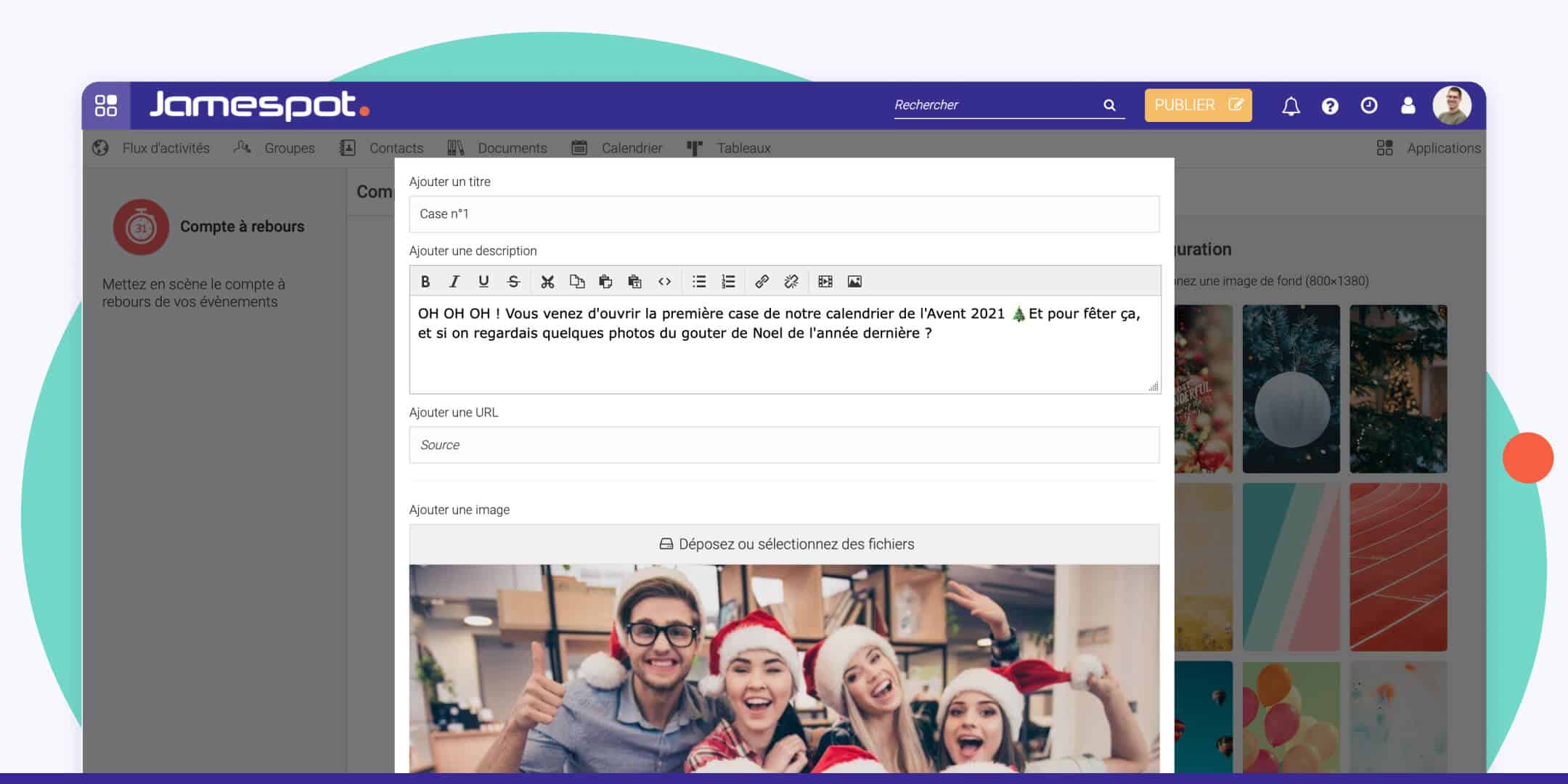Toggle italic formatting

pos(454,282)
